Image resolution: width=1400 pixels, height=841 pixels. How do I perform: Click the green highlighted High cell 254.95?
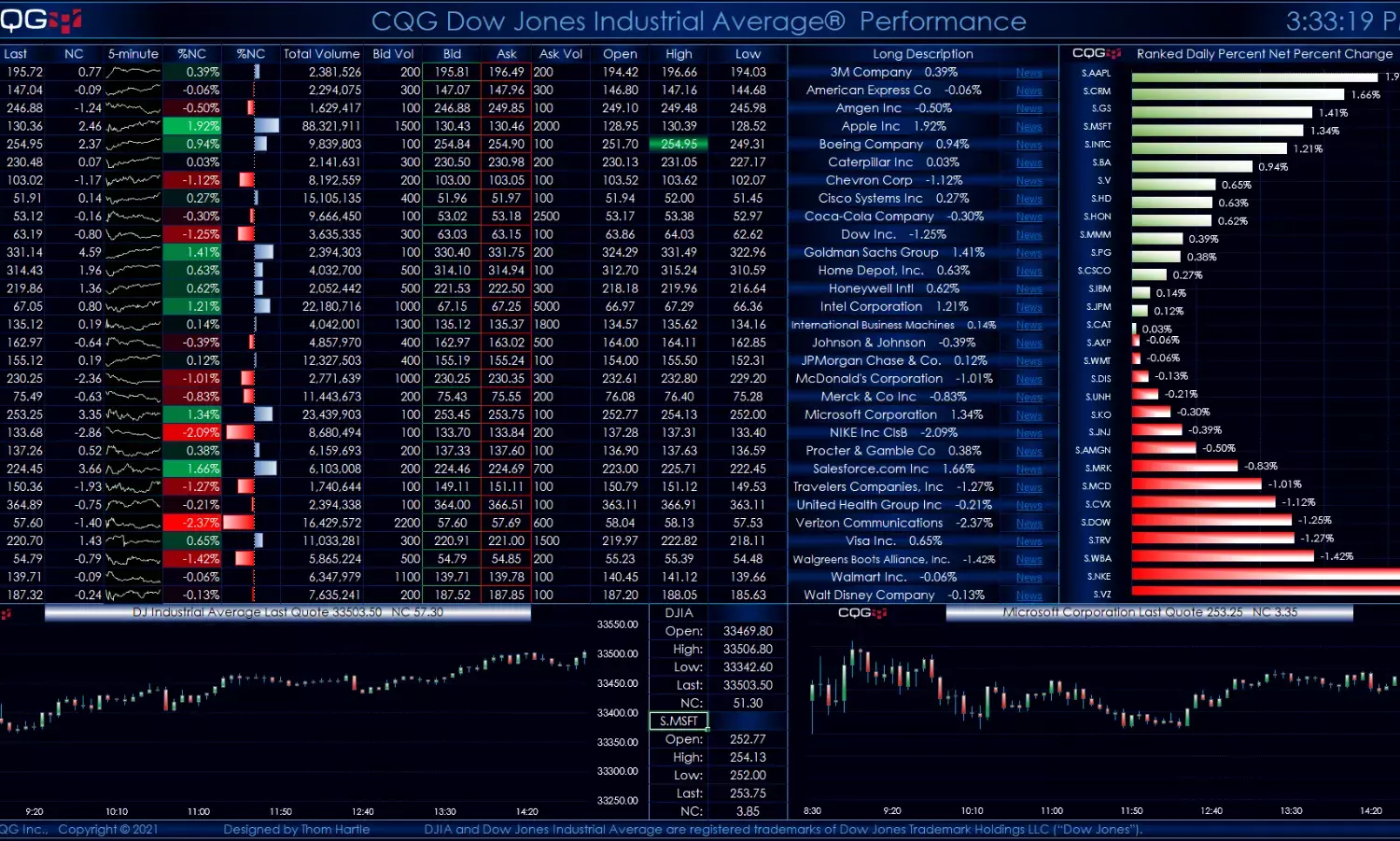(x=679, y=145)
